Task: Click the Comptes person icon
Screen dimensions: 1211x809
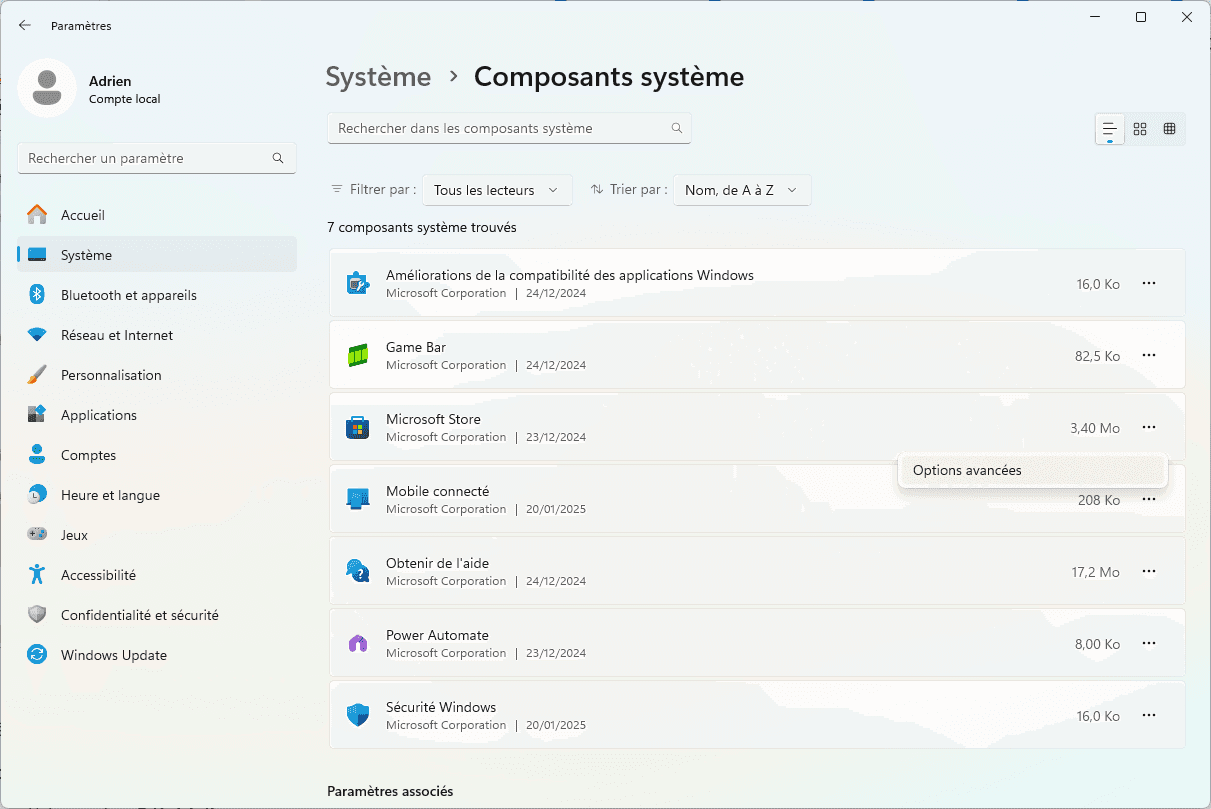Action: click(x=37, y=455)
